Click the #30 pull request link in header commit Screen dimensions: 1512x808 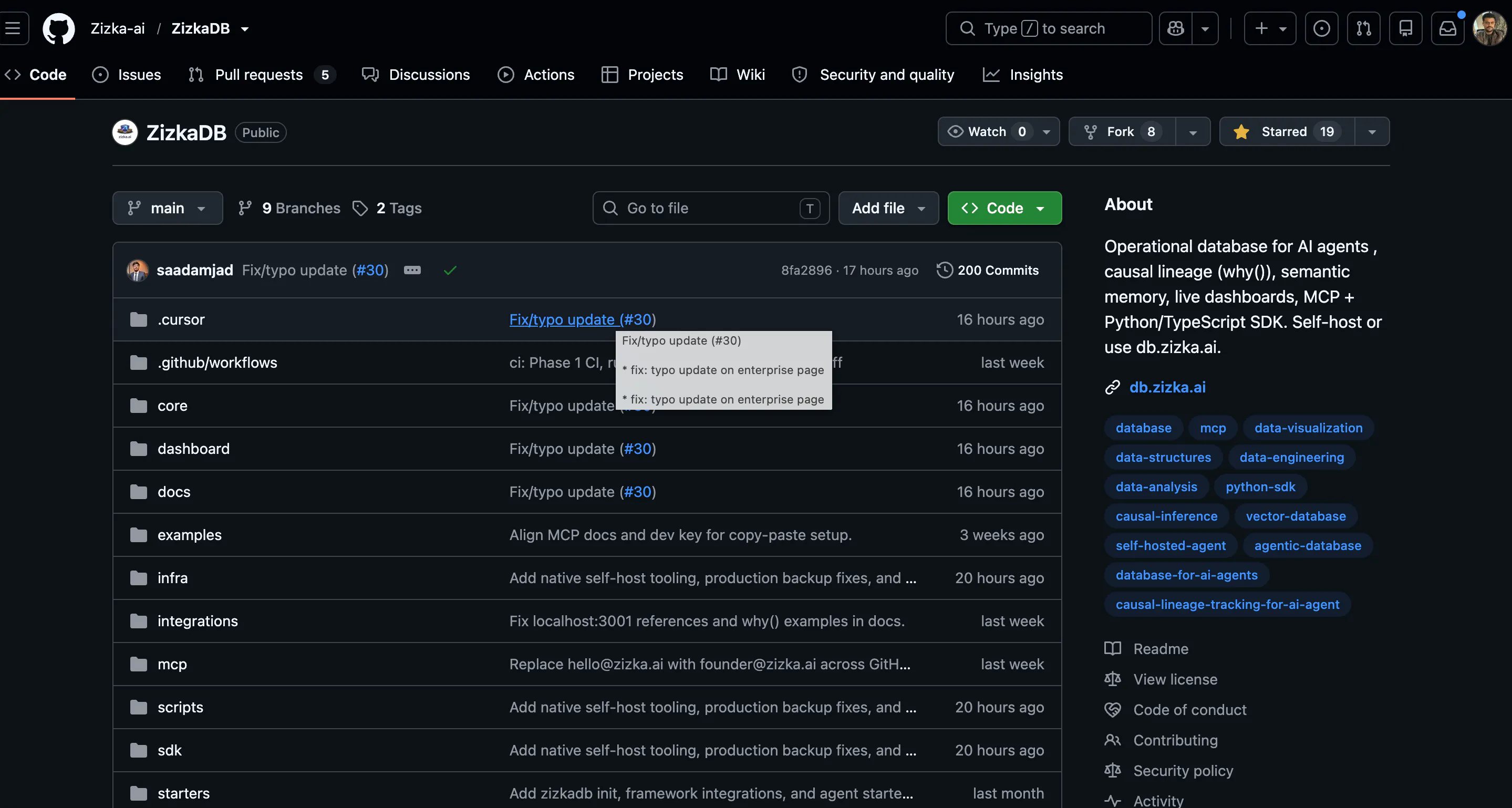[x=370, y=270]
